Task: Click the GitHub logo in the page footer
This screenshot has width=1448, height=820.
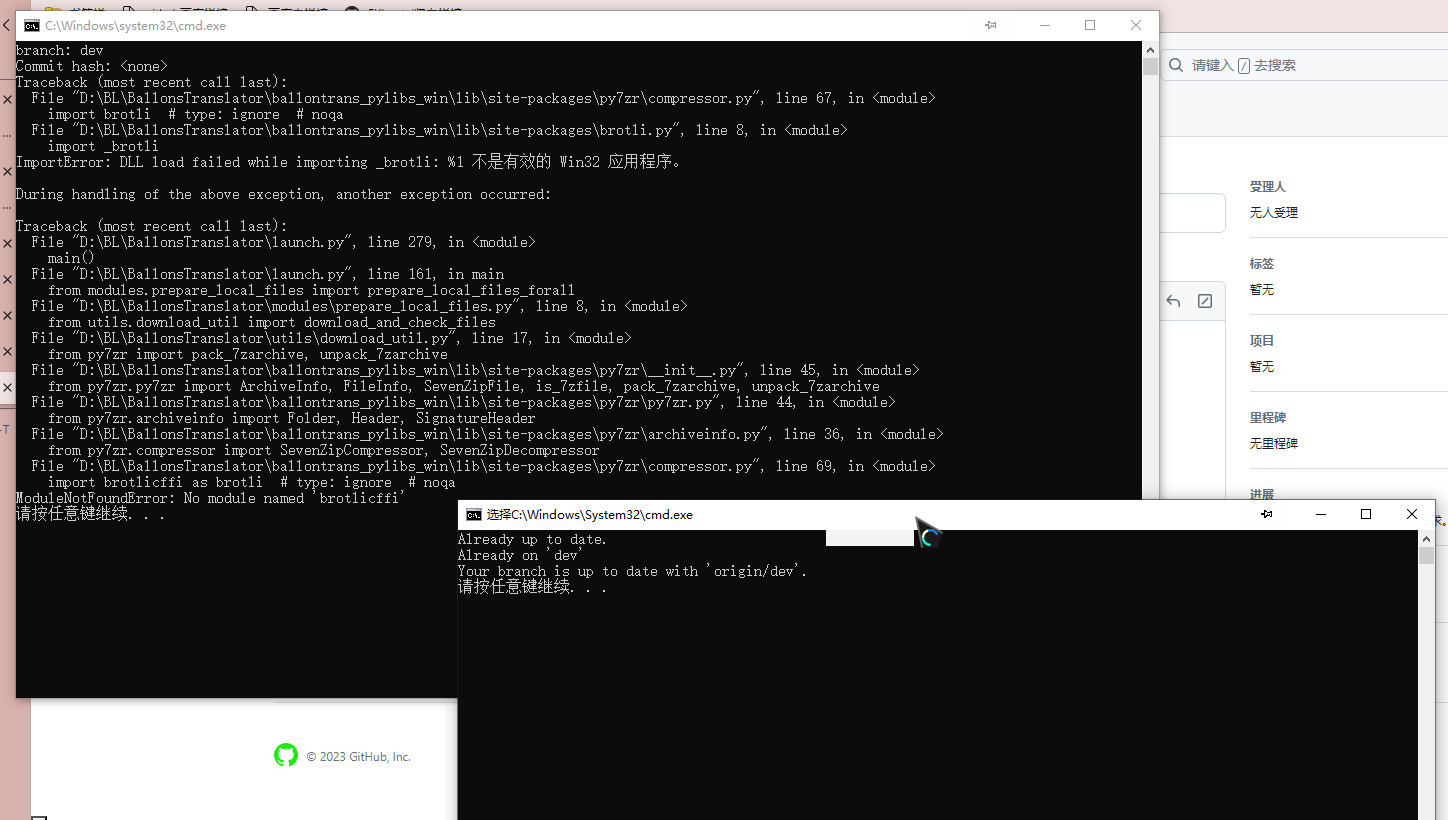Action: coord(286,756)
